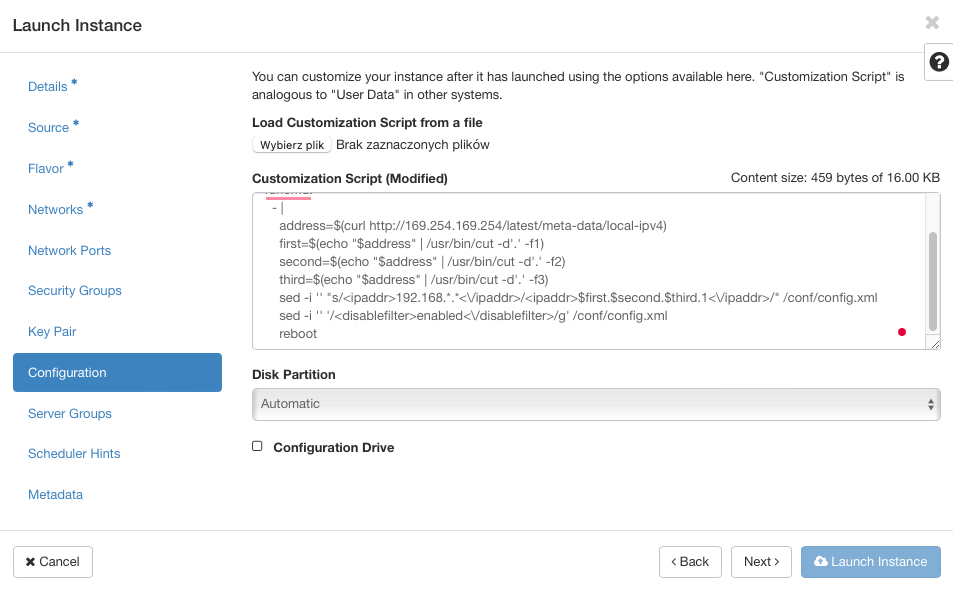This screenshot has height=592, width=953.
Task: Go back with the Back button
Action: 690,562
